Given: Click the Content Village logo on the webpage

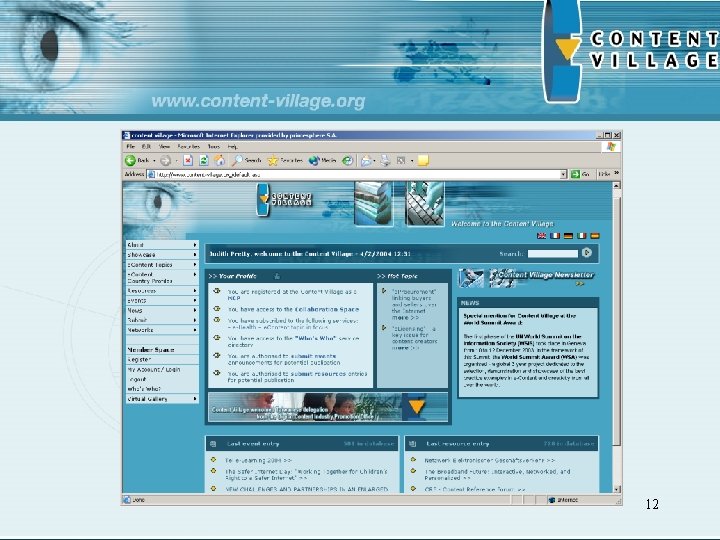Looking at the screenshot, I should pyautogui.click(x=284, y=200).
